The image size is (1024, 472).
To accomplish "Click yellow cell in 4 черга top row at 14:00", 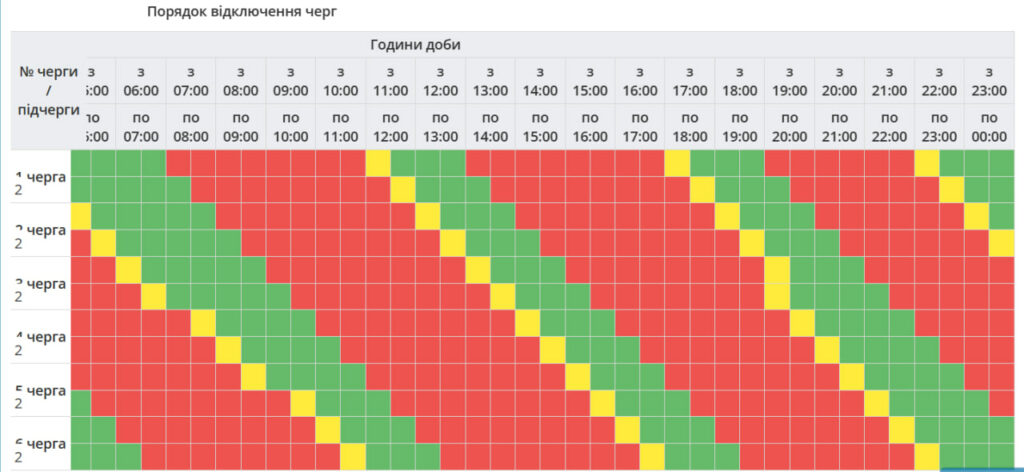I will click(x=528, y=322).
